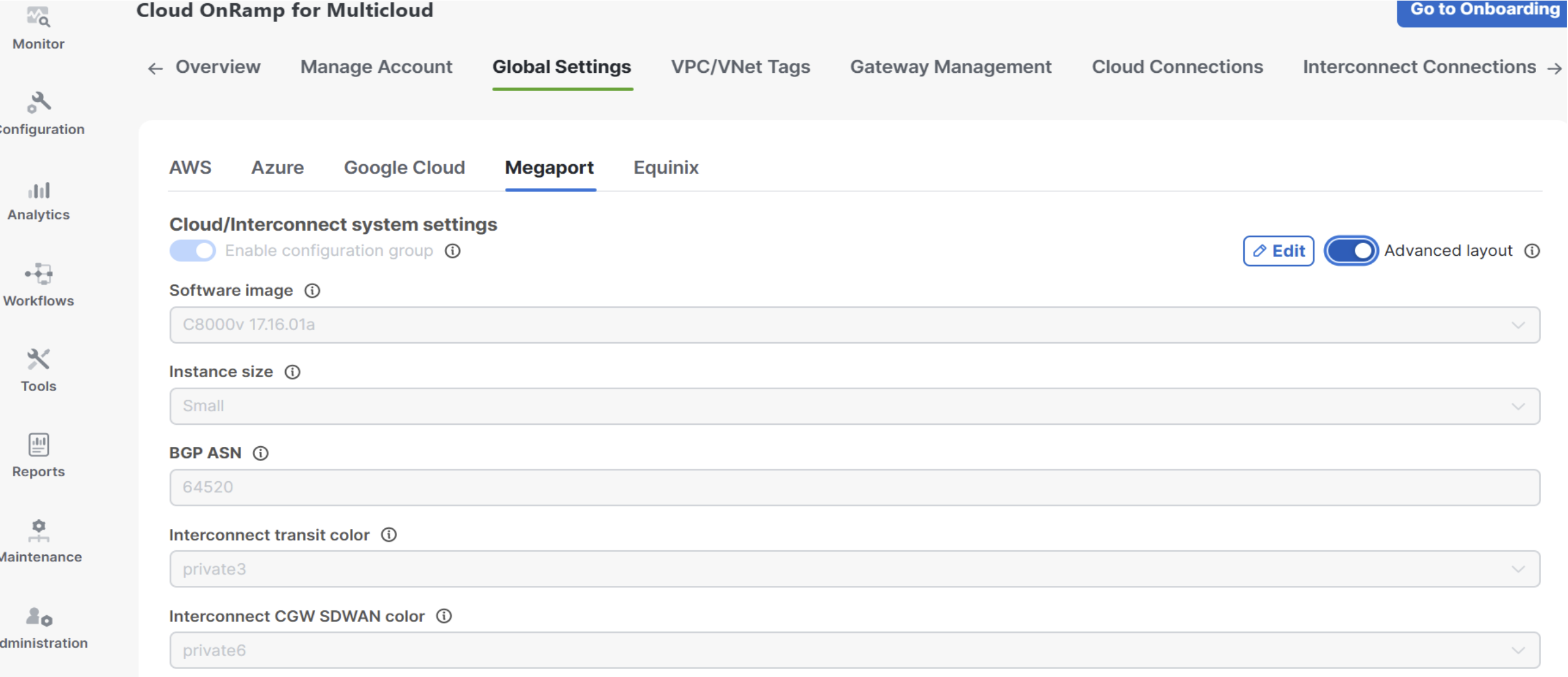Open the Analytics bar chart icon
The image size is (1568, 677).
39,190
